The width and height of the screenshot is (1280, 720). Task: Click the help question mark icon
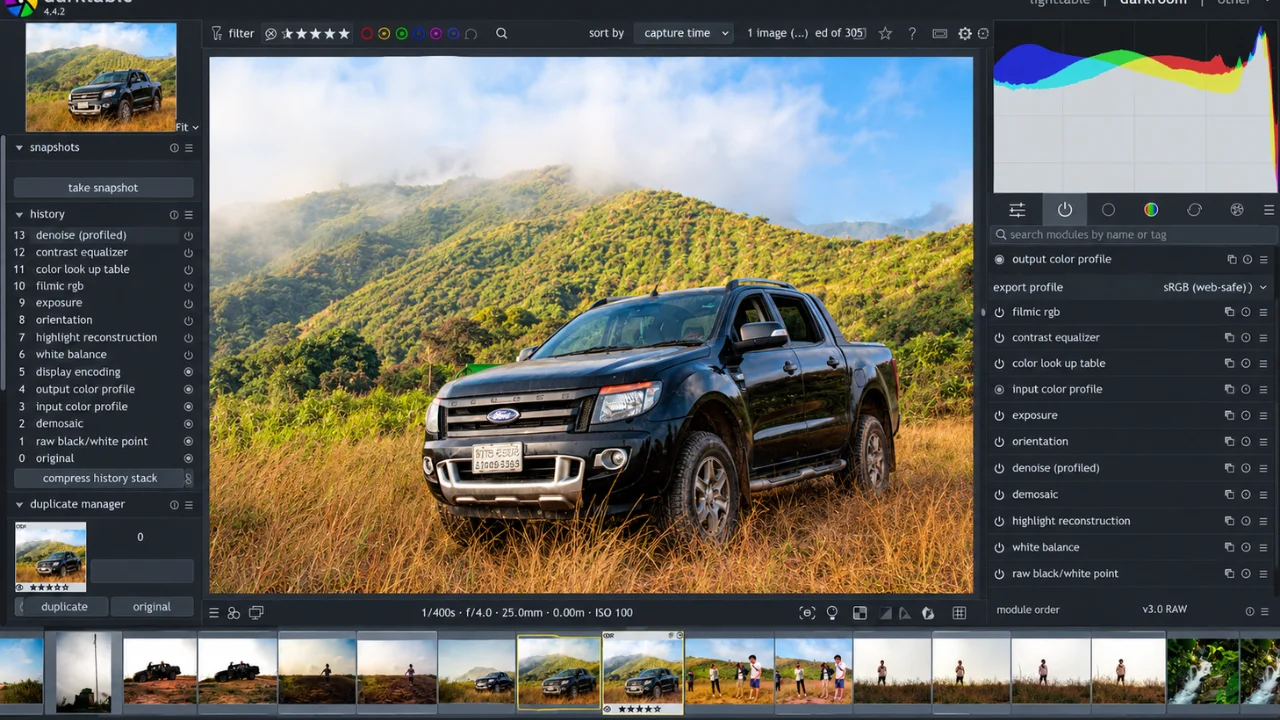(912, 33)
